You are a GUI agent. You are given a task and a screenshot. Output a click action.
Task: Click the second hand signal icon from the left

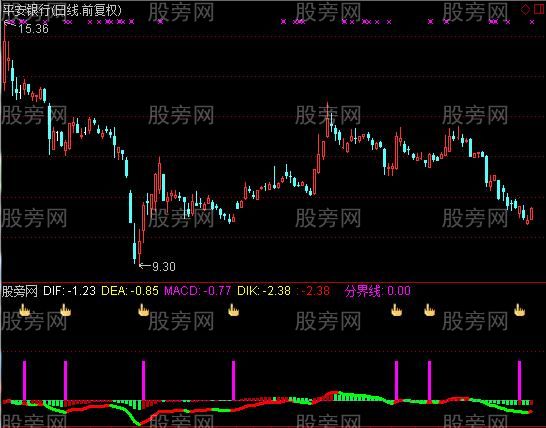[x=65, y=310]
